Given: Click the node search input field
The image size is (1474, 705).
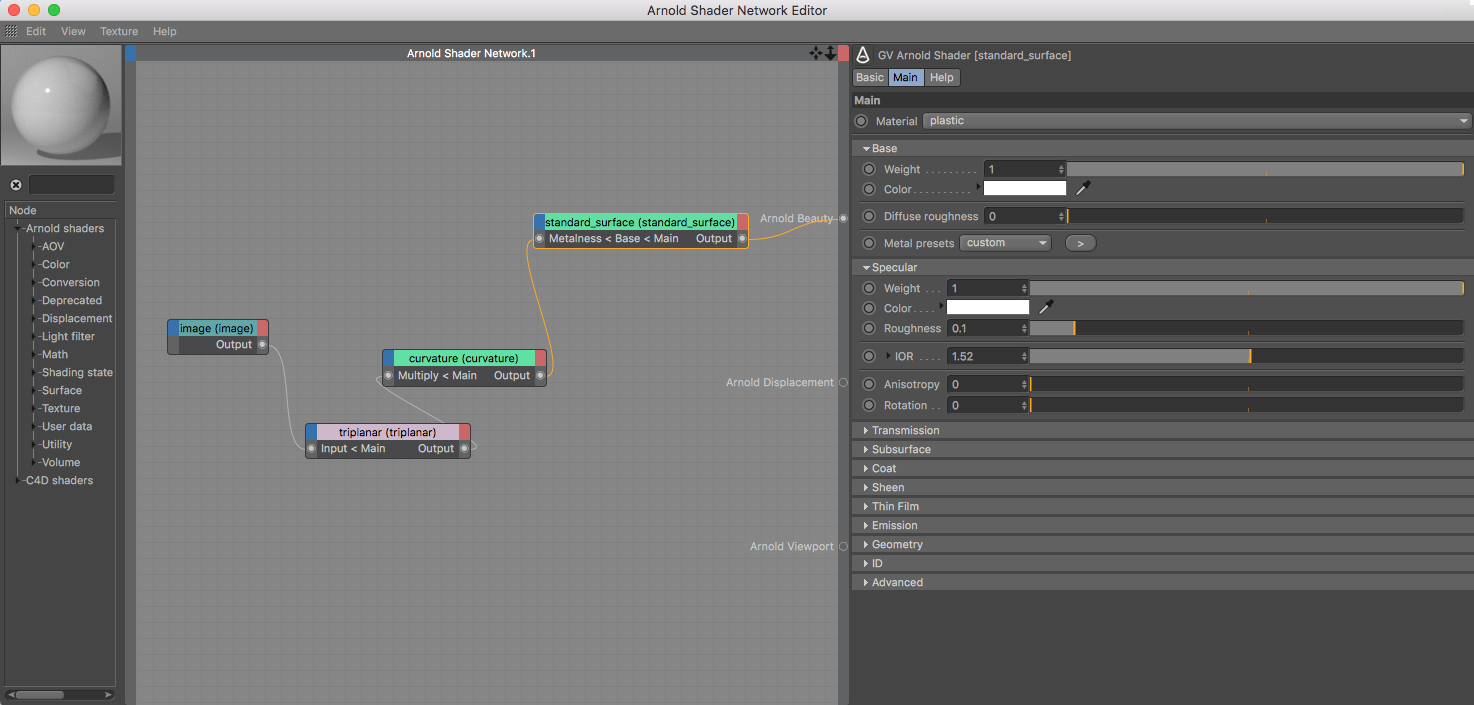Looking at the screenshot, I should click(x=72, y=185).
